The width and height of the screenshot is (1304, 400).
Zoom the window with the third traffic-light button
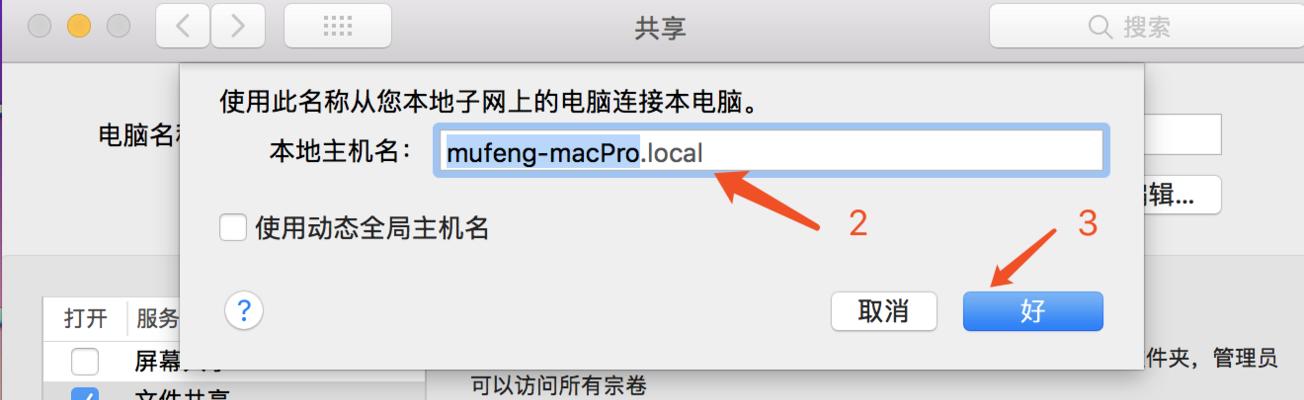click(x=118, y=26)
